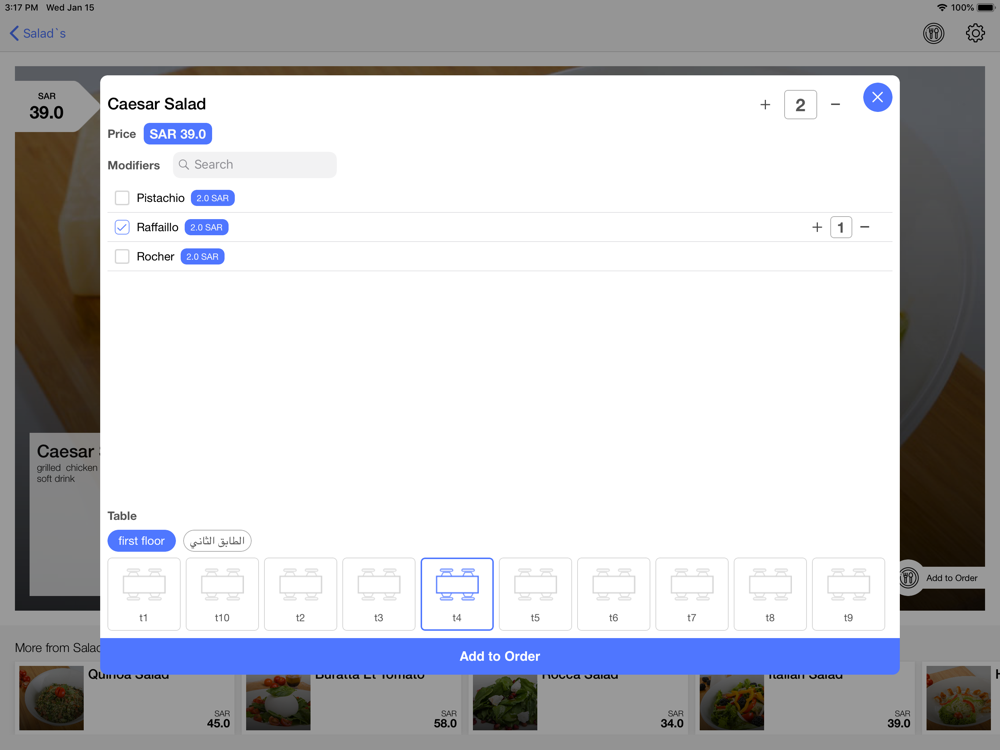
Task: Go back to Salad's category
Action: [x=38, y=33]
